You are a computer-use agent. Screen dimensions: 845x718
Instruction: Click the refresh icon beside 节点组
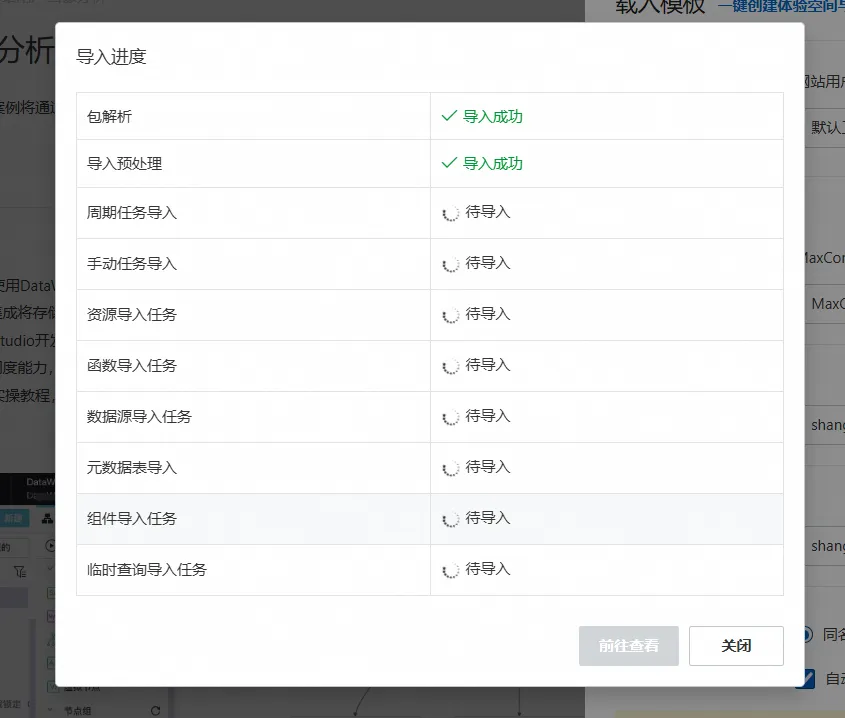[155, 710]
